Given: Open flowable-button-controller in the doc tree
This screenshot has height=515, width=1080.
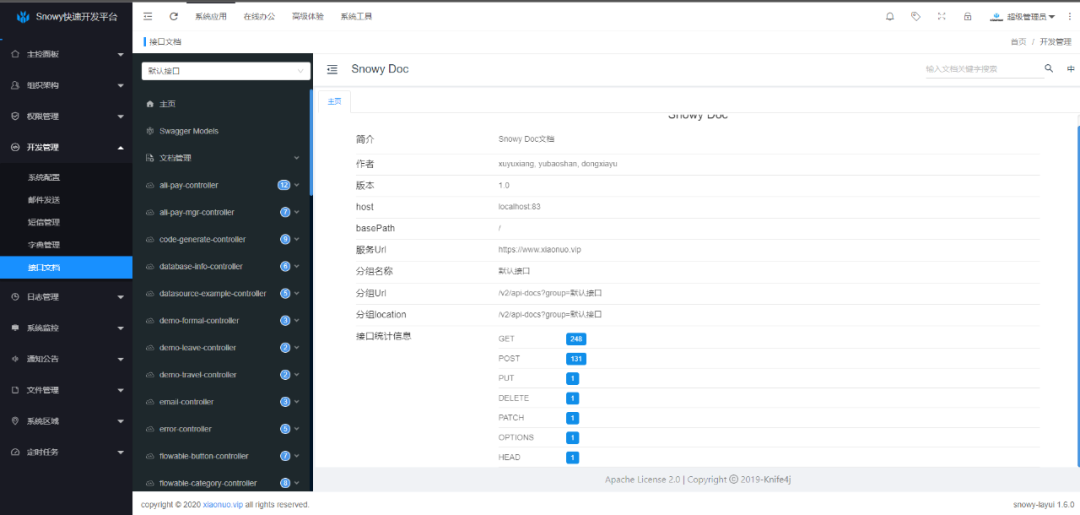Looking at the screenshot, I should [x=204, y=456].
